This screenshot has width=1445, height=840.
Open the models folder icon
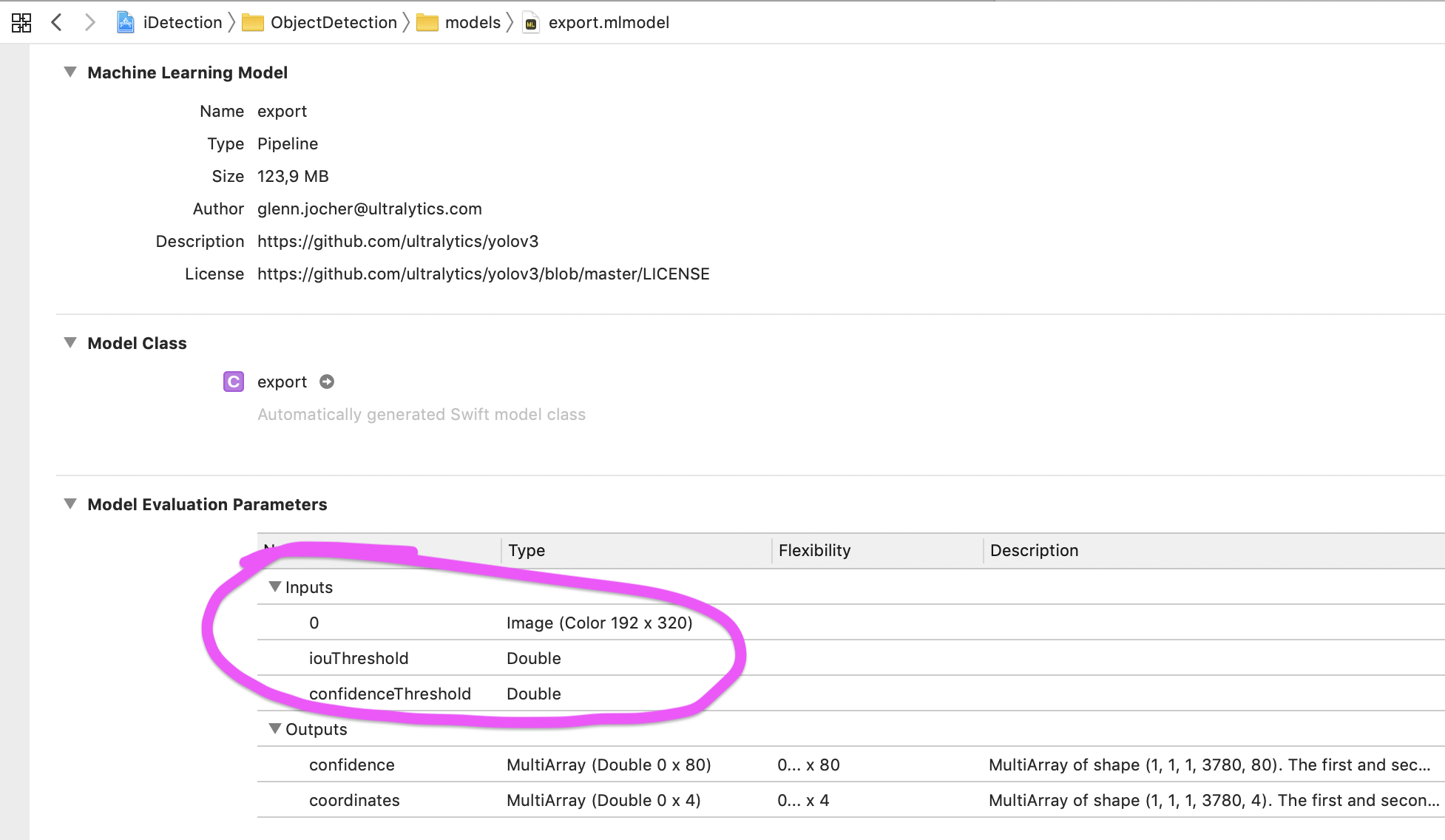[429, 23]
